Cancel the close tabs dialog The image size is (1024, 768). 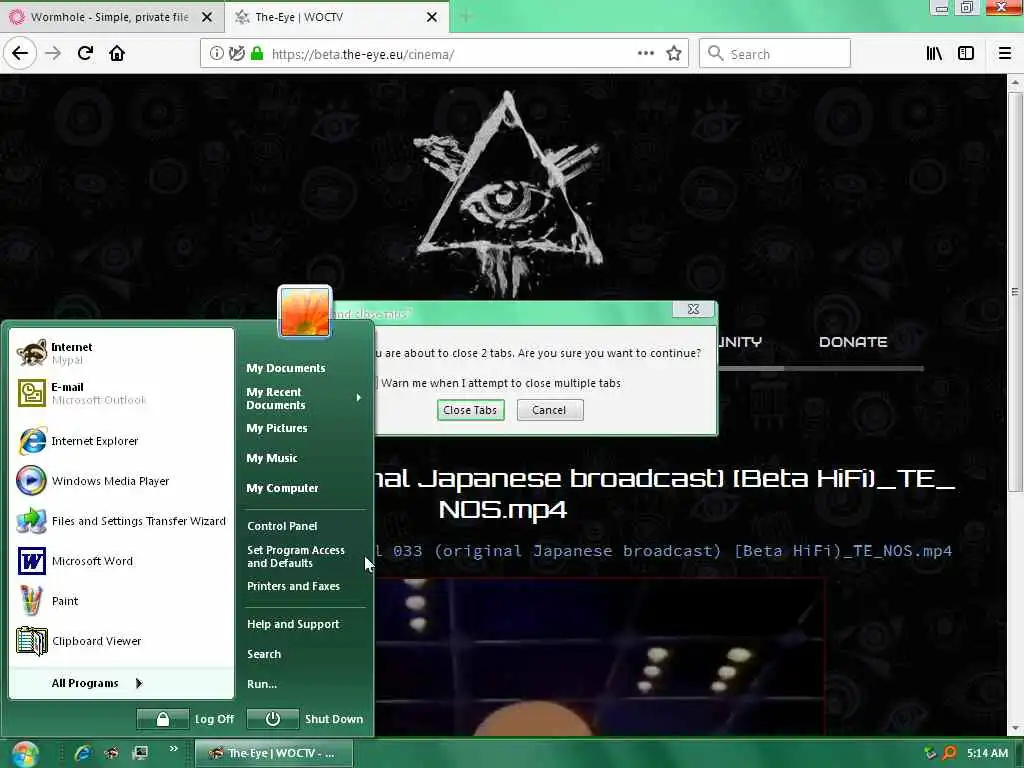point(550,410)
